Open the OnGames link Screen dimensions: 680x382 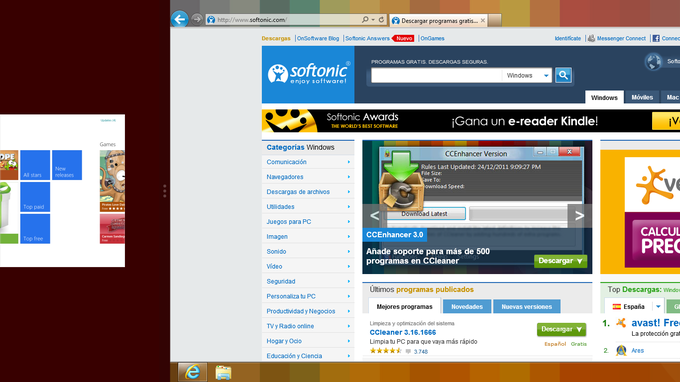click(x=432, y=39)
